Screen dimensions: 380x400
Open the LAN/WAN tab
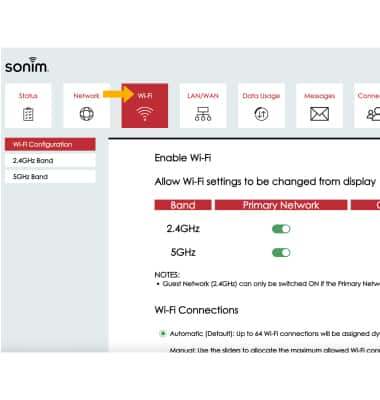coord(203,105)
